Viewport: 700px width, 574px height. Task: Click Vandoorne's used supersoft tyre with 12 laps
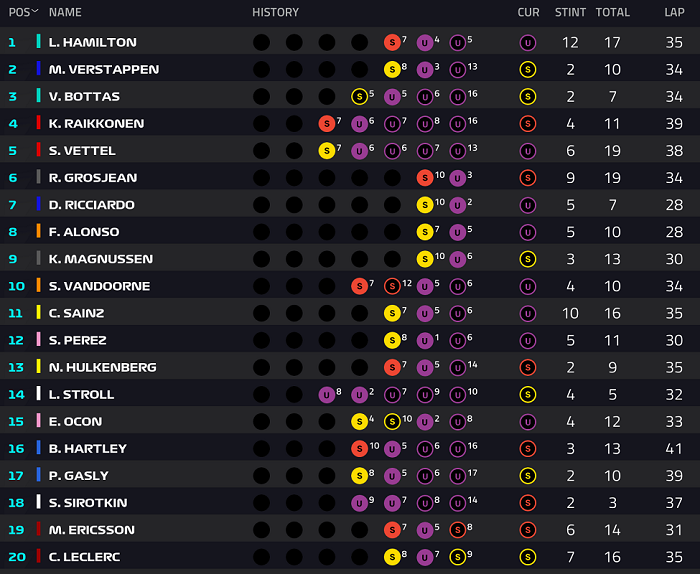pyautogui.click(x=392, y=286)
